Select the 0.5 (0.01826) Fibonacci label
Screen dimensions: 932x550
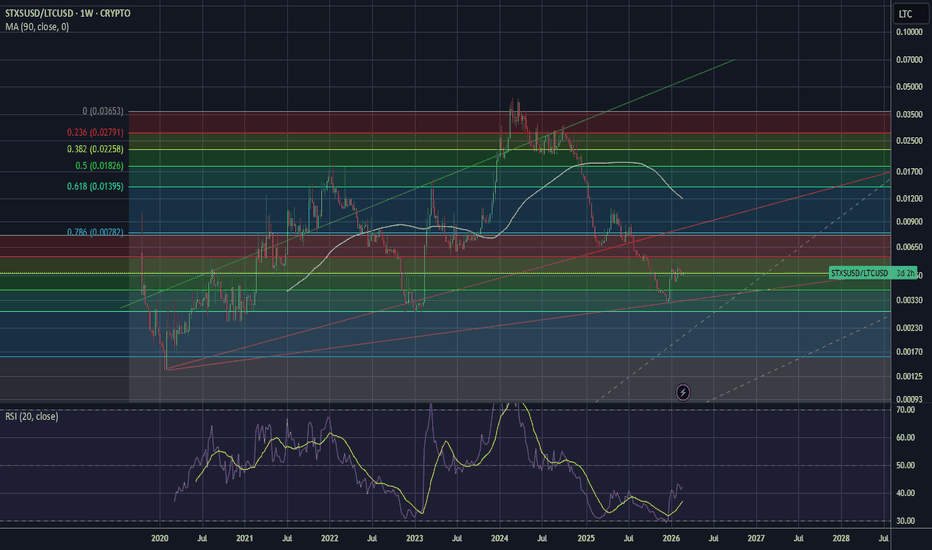(x=99, y=166)
